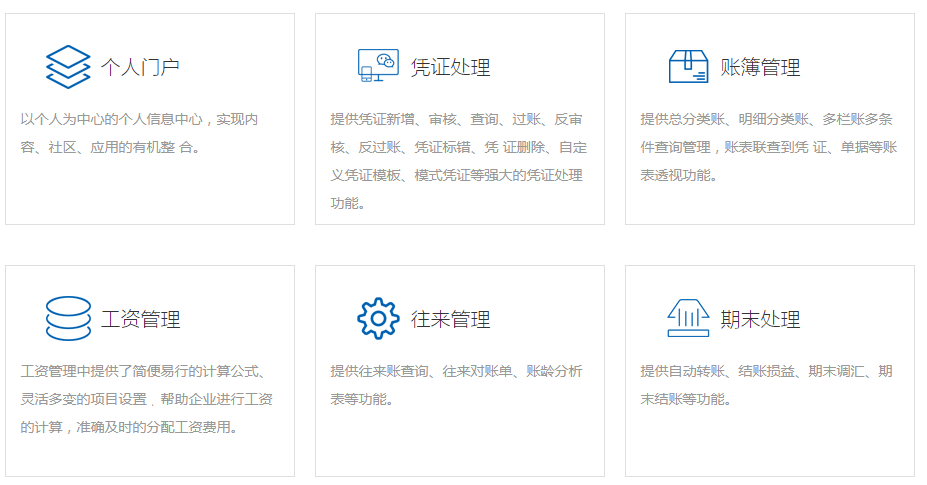This screenshot has width=927, height=485.
Task: Select the 账簿管理 heading text
Action: point(760,68)
